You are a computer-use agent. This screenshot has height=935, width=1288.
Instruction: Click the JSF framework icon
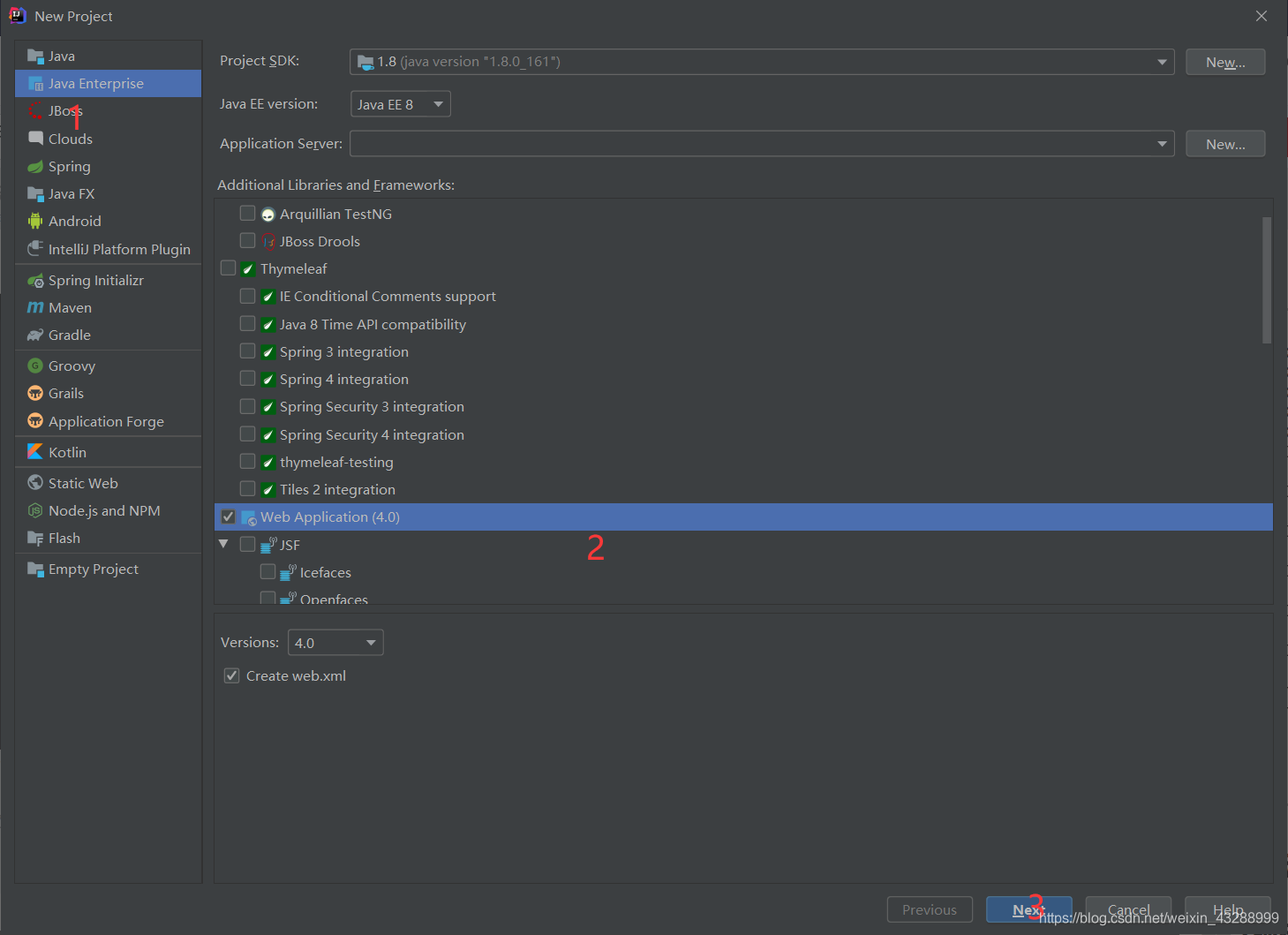[268, 546]
